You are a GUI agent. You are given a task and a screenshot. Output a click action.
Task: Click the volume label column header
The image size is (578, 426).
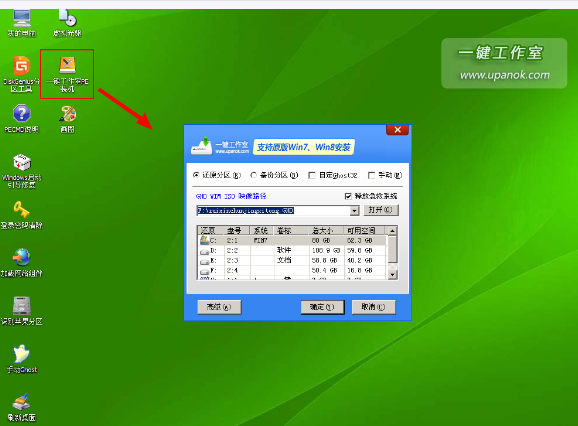point(291,231)
